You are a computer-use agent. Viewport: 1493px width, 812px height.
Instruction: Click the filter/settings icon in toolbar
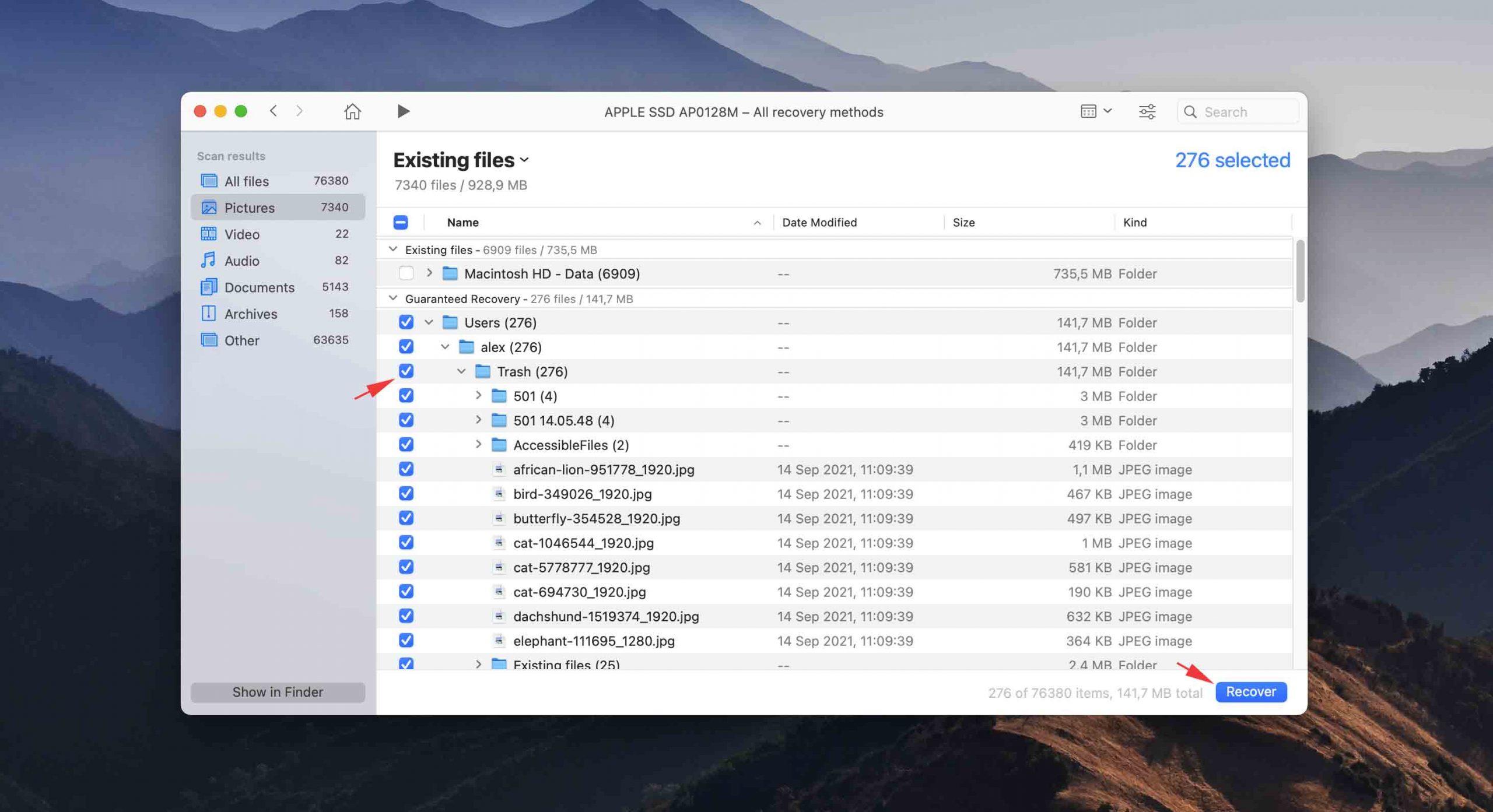[x=1148, y=111]
